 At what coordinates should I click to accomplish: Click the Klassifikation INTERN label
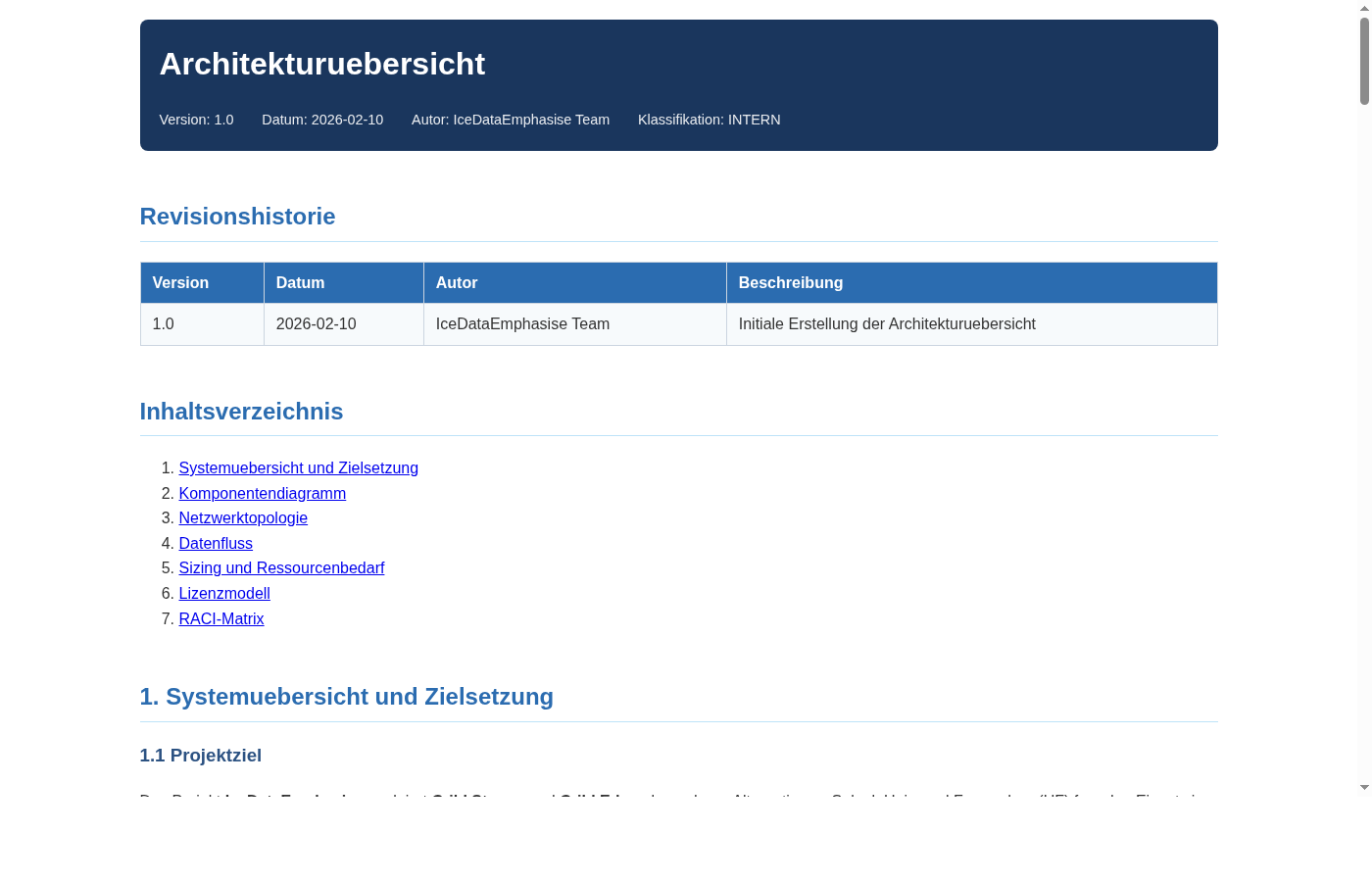point(709,120)
